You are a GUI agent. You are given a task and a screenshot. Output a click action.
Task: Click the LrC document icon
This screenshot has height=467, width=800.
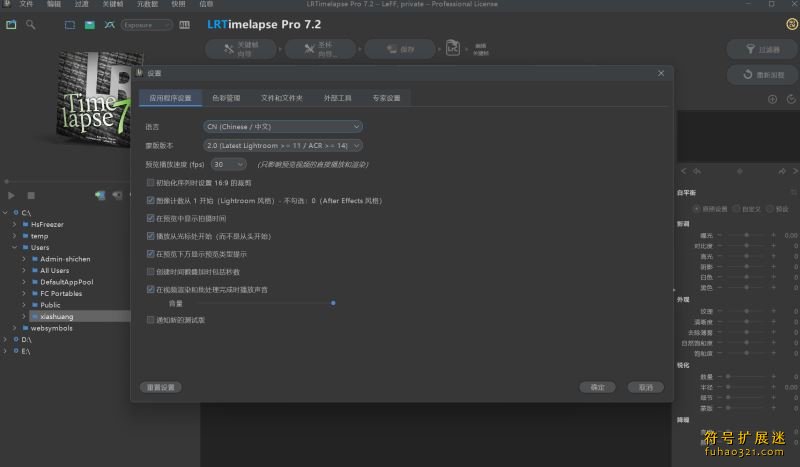pyautogui.click(x=453, y=48)
